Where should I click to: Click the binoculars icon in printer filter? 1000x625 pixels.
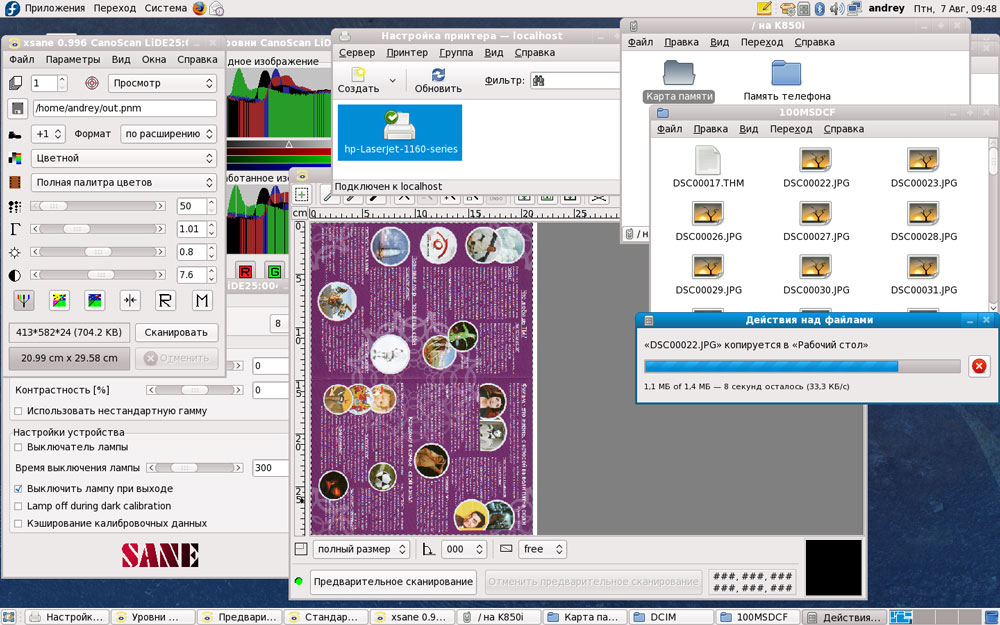point(538,80)
